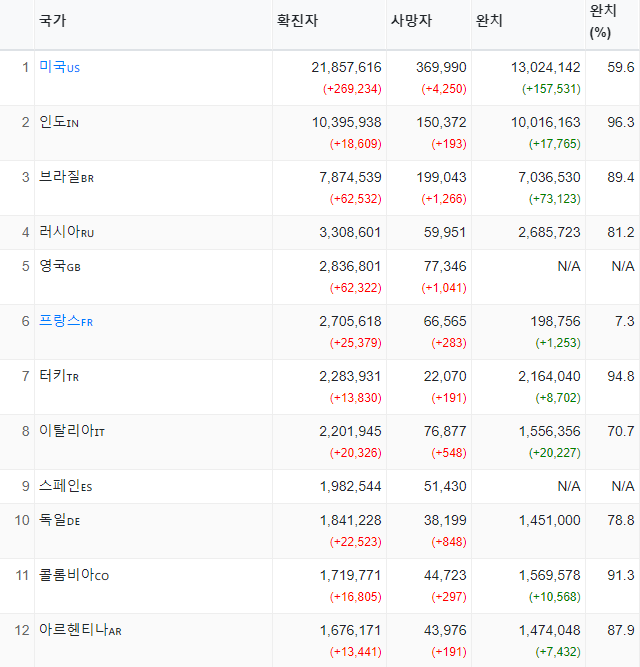Click the 국가 column header
This screenshot has width=640, height=667.
tap(53, 20)
